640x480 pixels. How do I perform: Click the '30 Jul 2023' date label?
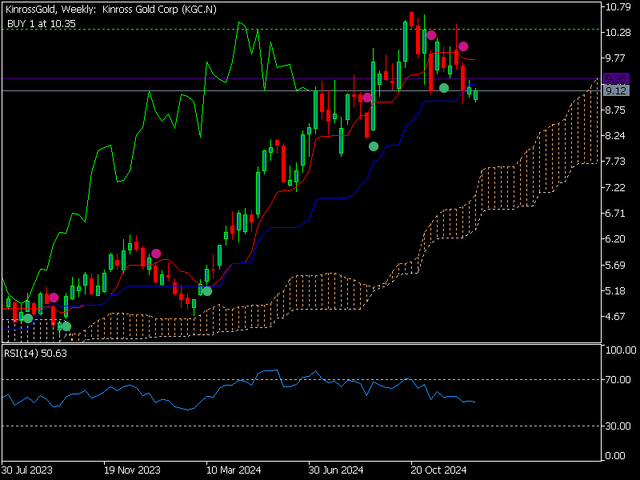tap(27, 470)
